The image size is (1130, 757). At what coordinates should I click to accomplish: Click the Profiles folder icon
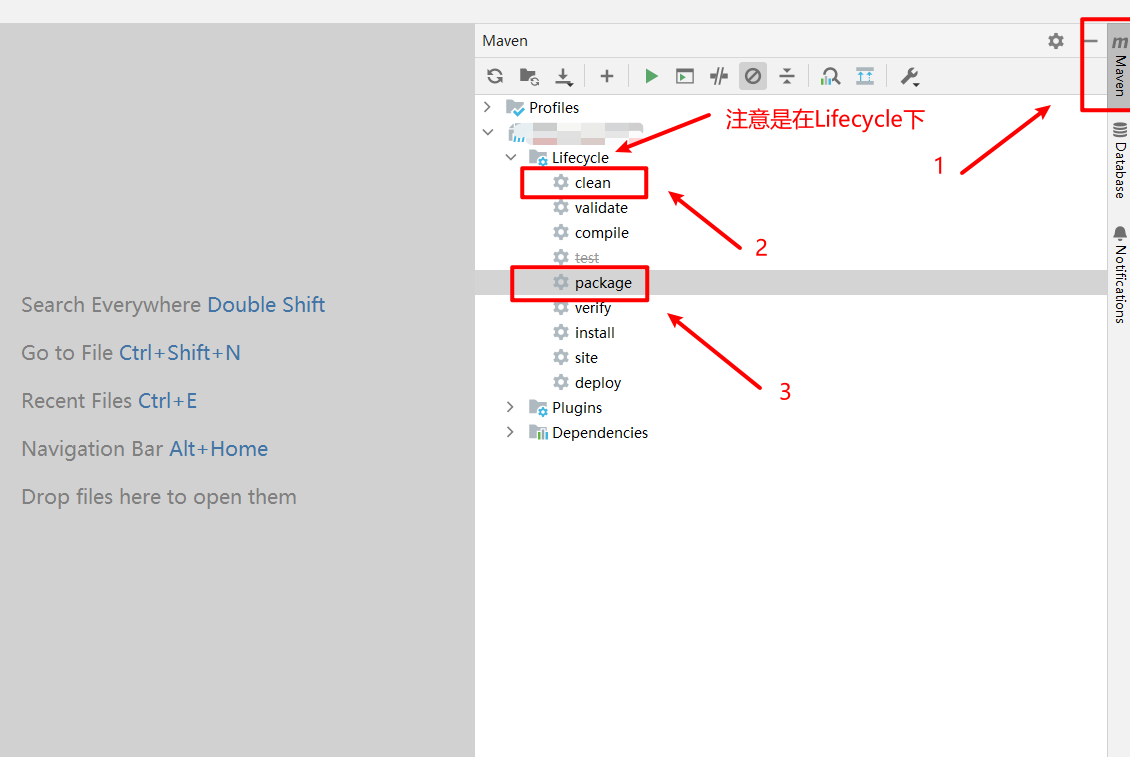[x=515, y=107]
